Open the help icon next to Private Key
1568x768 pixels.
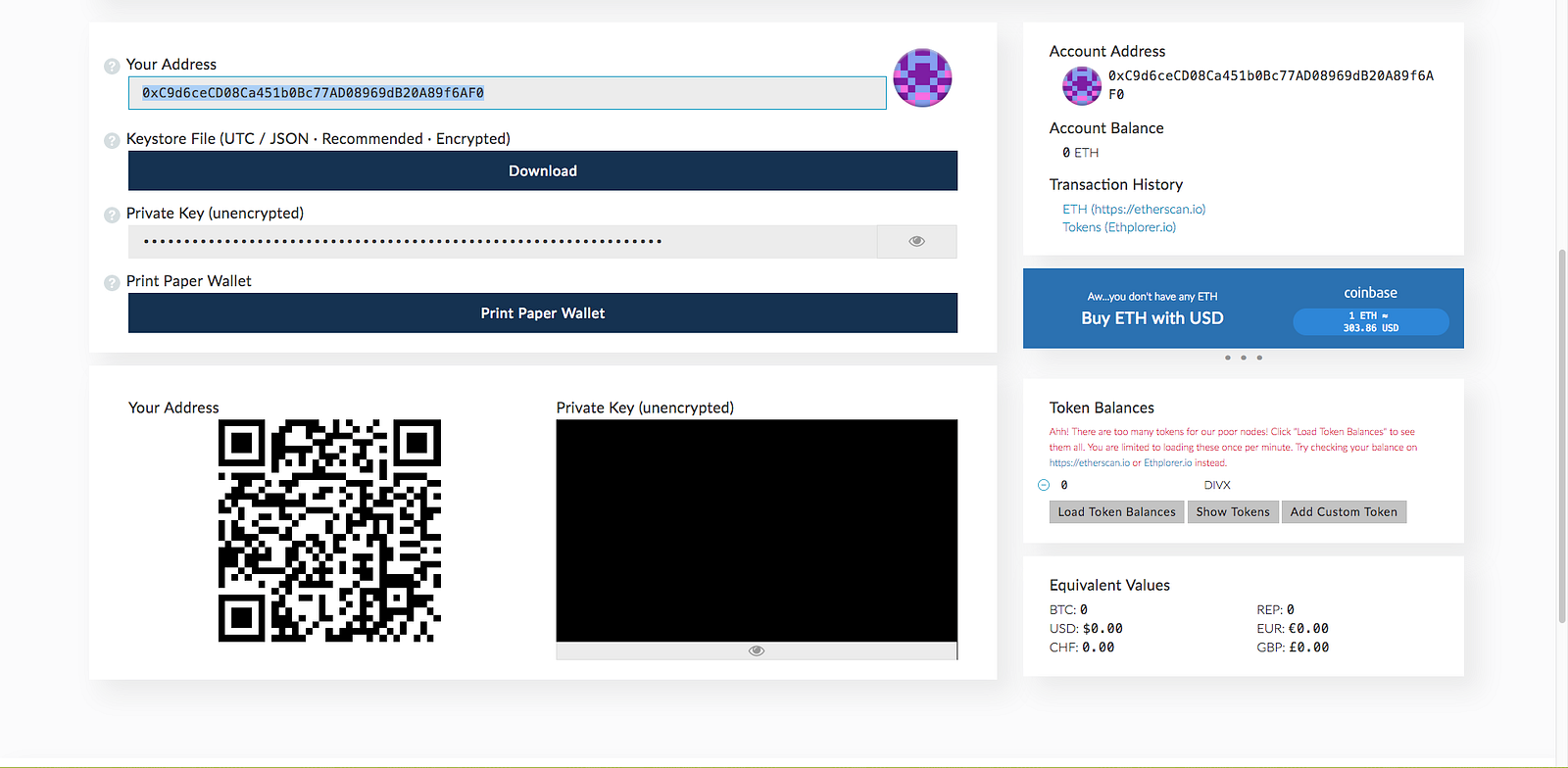click(x=112, y=215)
